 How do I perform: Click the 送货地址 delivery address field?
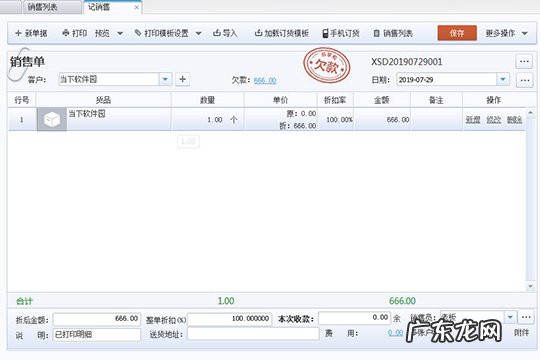click(253, 333)
